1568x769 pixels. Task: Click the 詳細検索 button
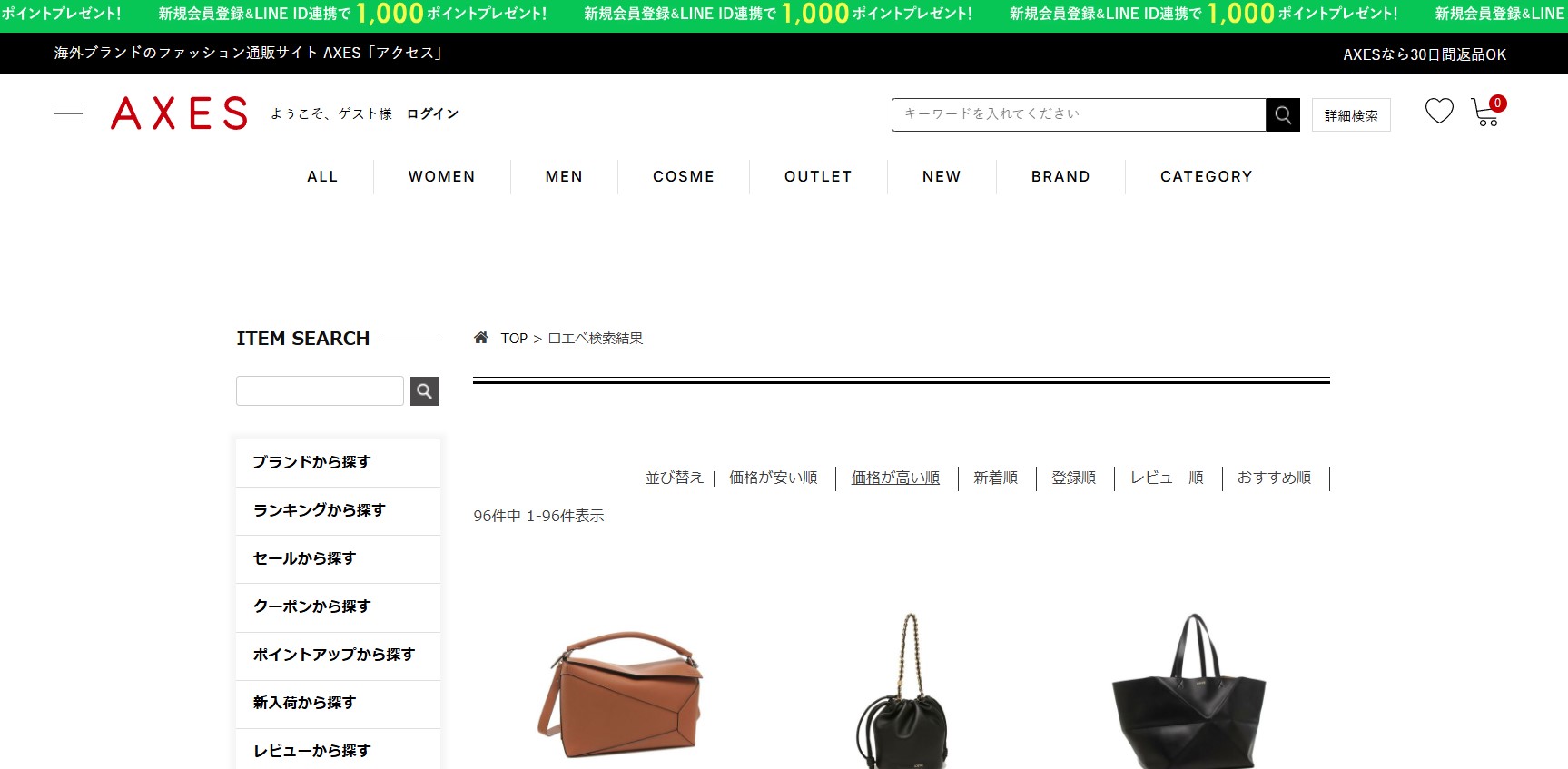pos(1350,115)
